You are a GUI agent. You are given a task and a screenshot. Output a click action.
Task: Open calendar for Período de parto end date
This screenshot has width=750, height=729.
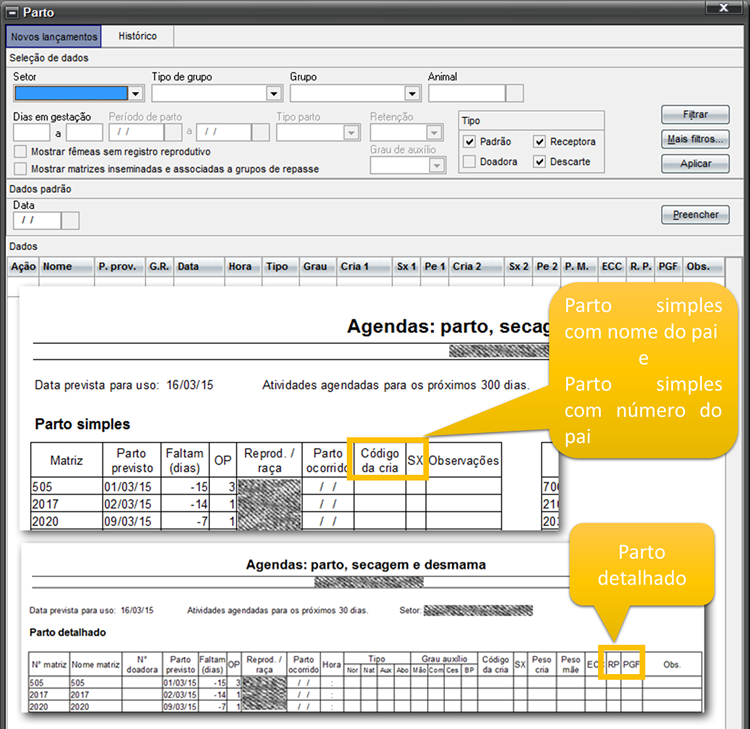pyautogui.click(x=261, y=133)
